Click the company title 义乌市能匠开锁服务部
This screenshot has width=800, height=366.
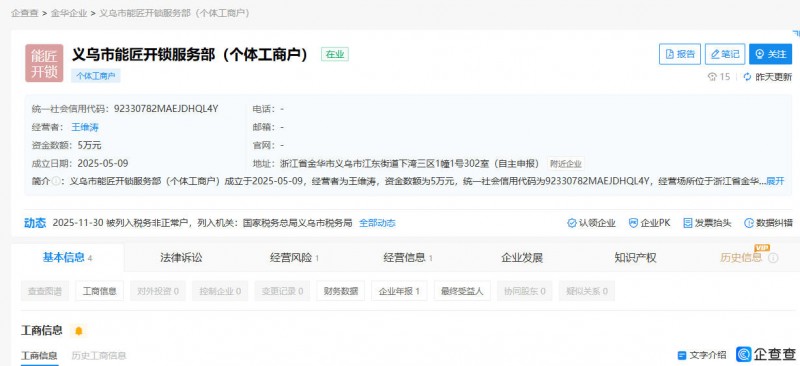(190, 54)
